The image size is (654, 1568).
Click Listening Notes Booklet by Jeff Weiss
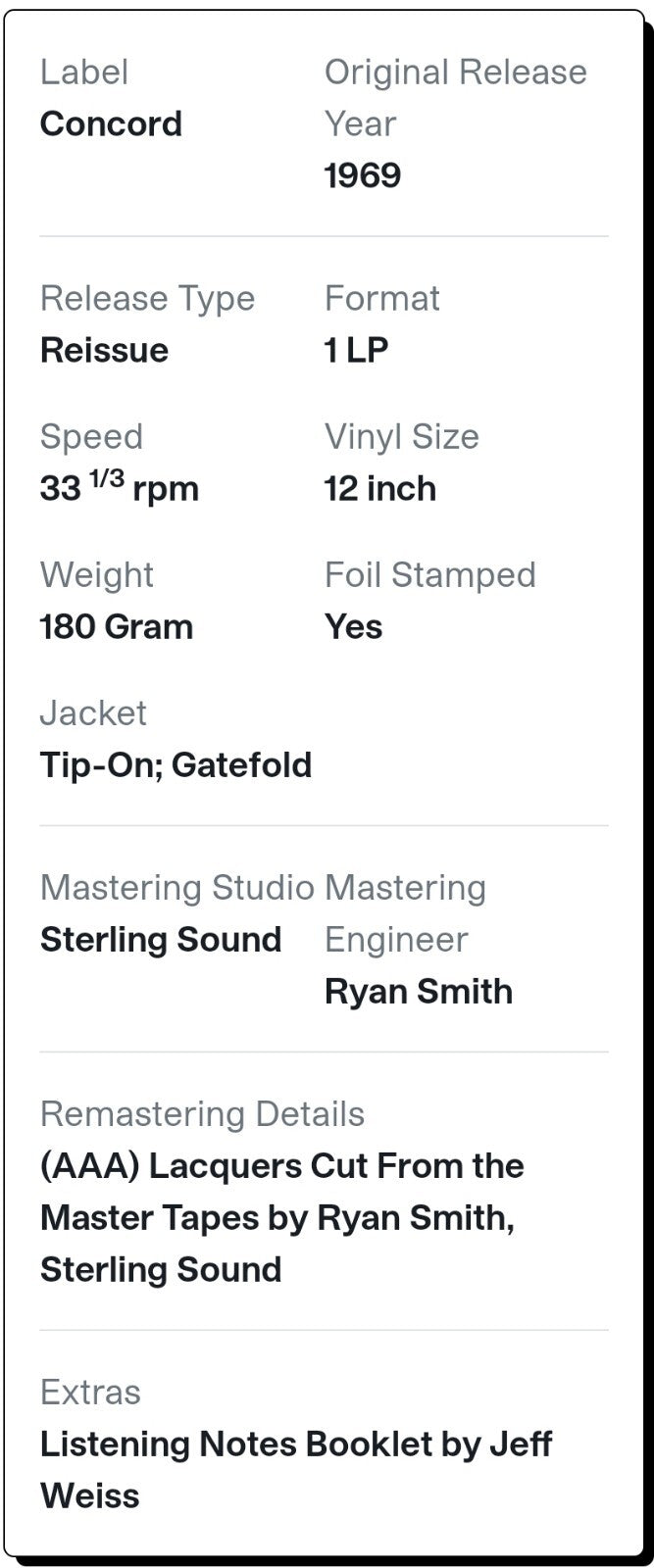pyautogui.click(x=296, y=1469)
